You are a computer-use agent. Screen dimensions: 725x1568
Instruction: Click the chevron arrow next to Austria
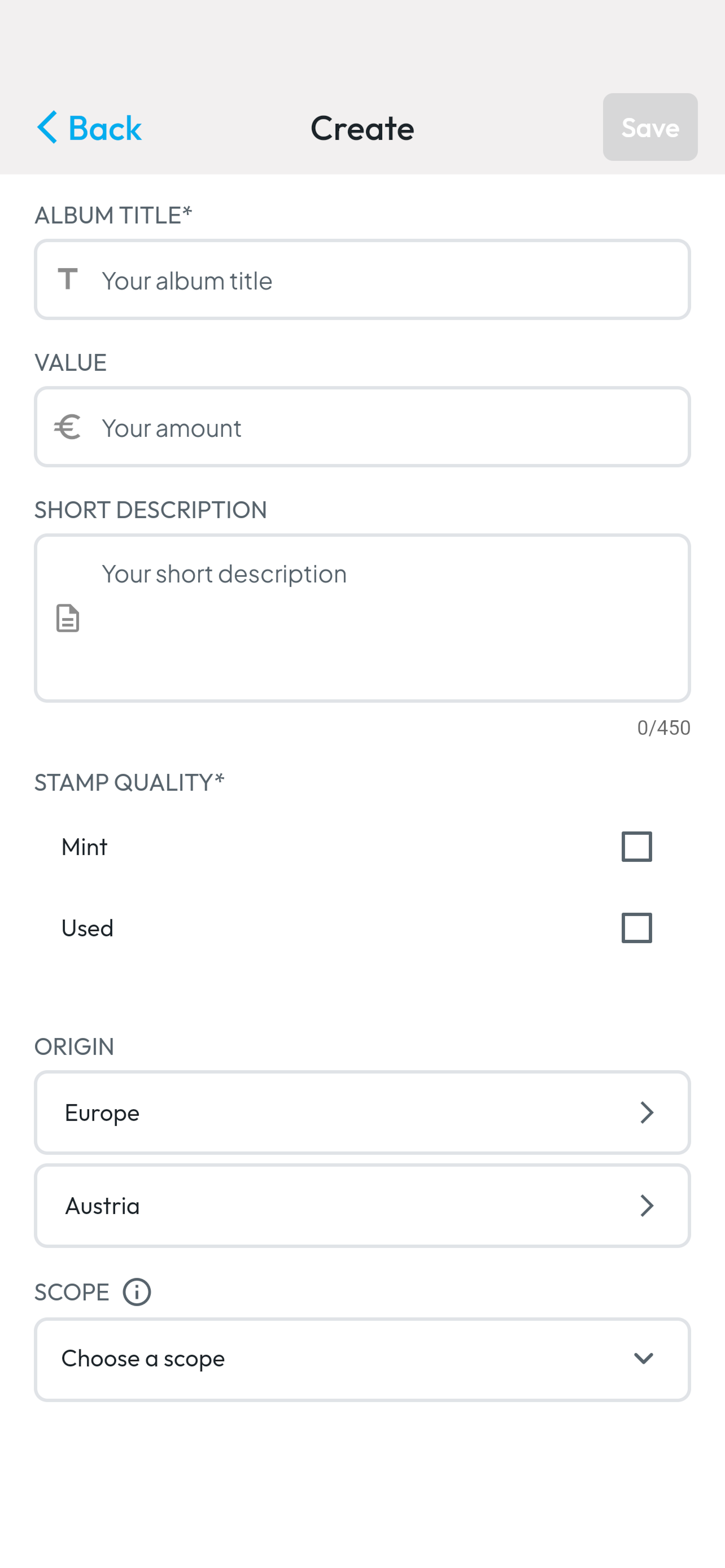[647, 1206]
